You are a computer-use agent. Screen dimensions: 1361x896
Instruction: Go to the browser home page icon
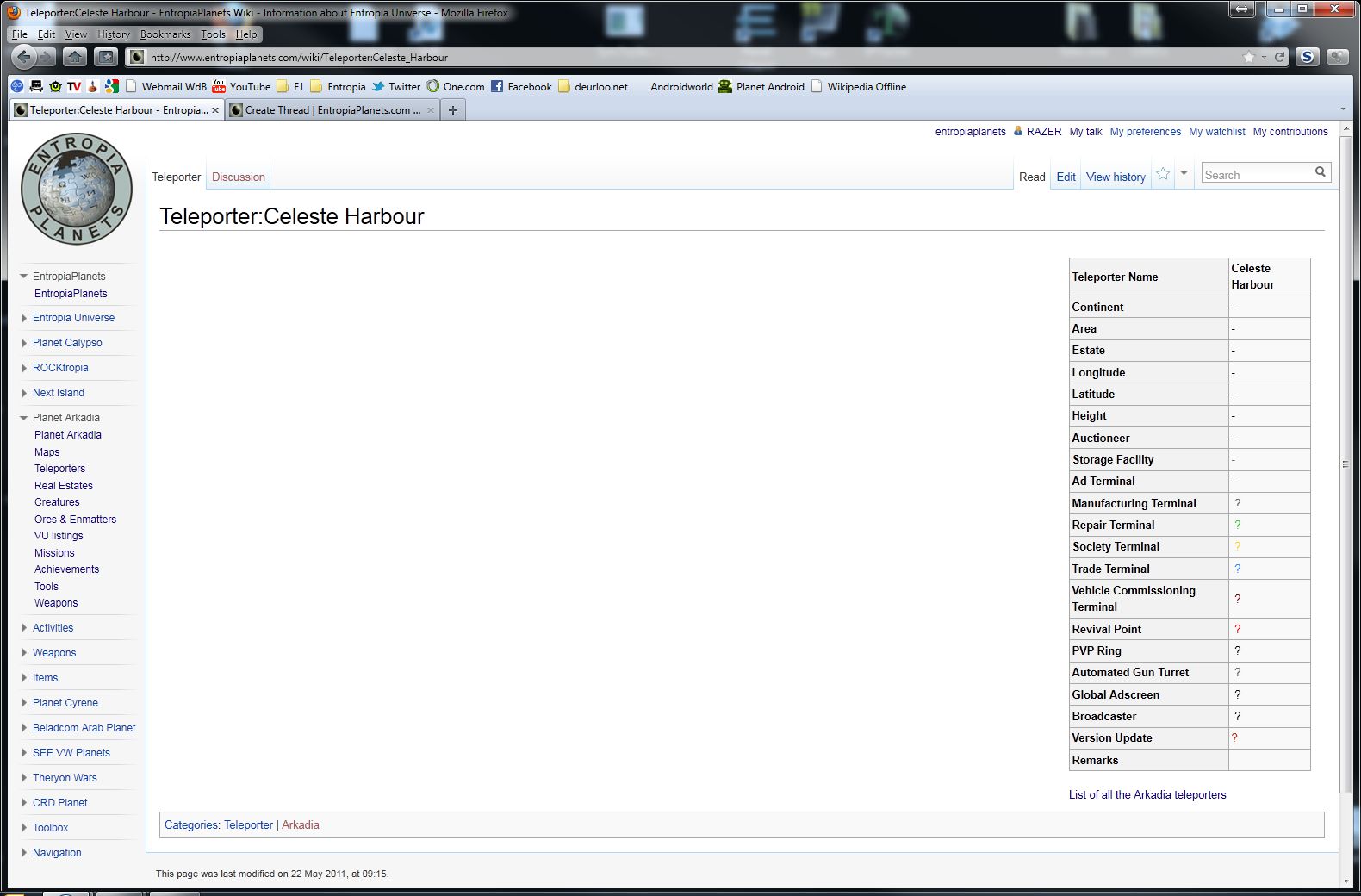pos(75,58)
